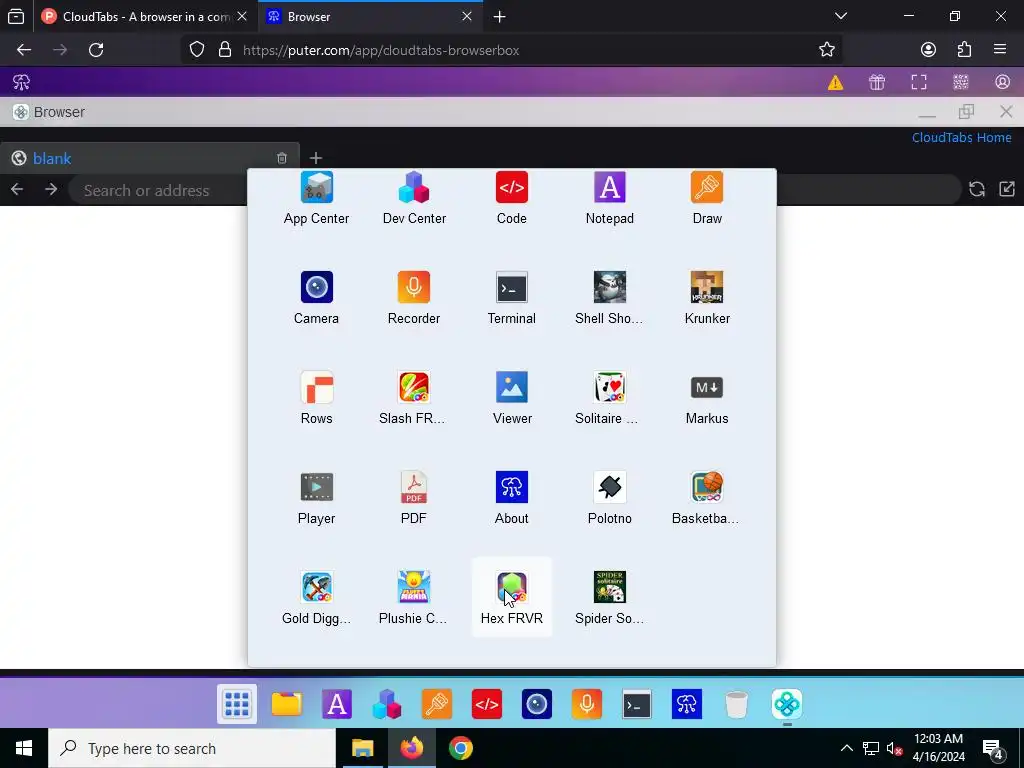Screen dimensions: 1024x768
Task: Launch the Draw app in launcher grid
Action: pyautogui.click(x=707, y=198)
